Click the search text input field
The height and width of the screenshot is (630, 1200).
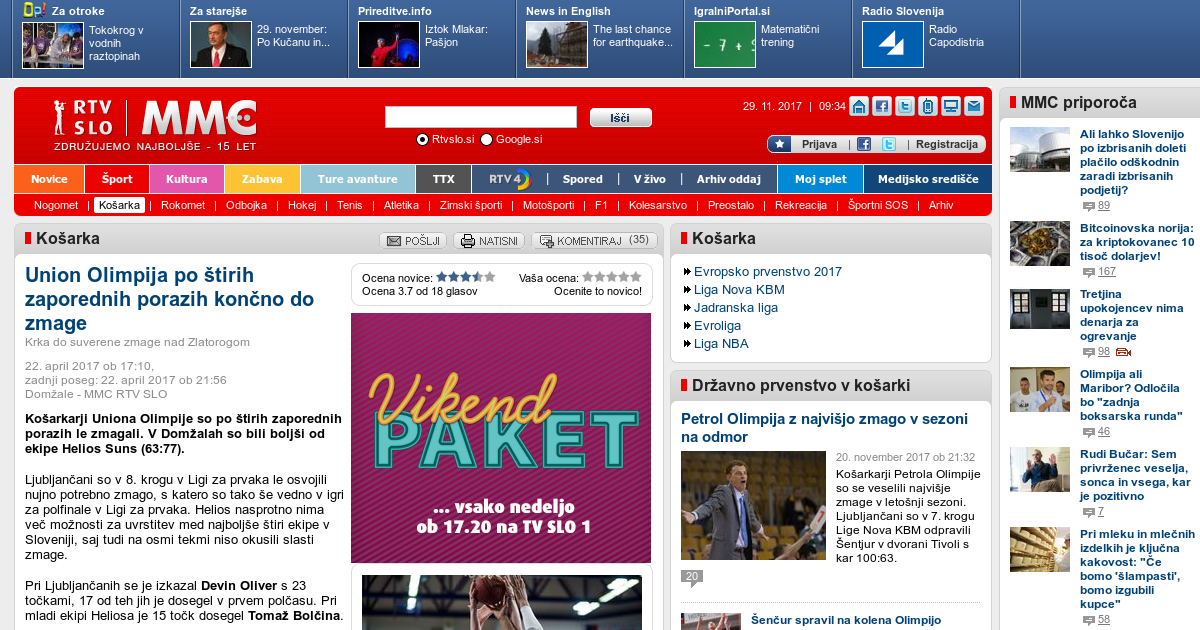480,117
